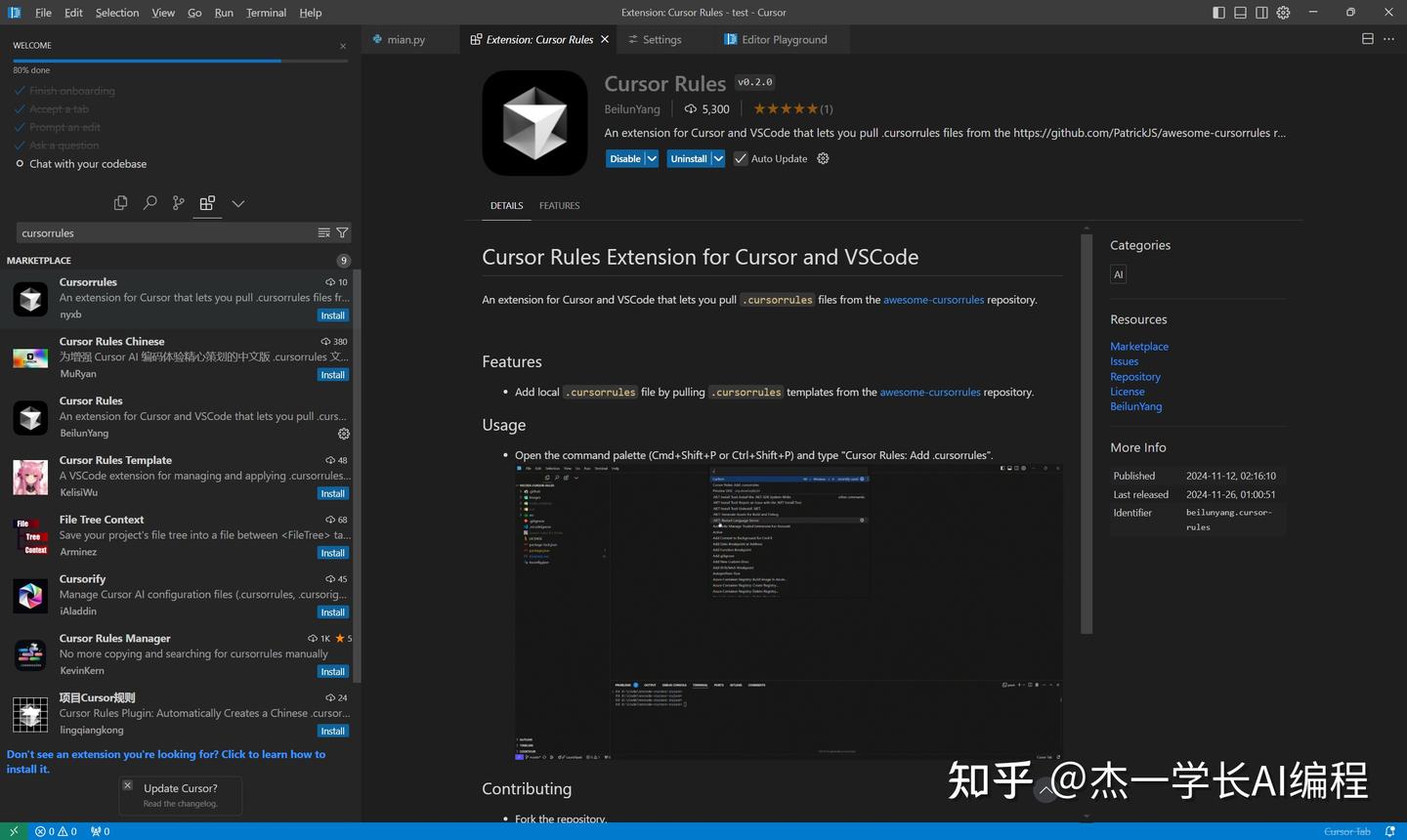Image resolution: width=1407 pixels, height=840 pixels.
Task: Open the Run menu
Action: [x=224, y=13]
